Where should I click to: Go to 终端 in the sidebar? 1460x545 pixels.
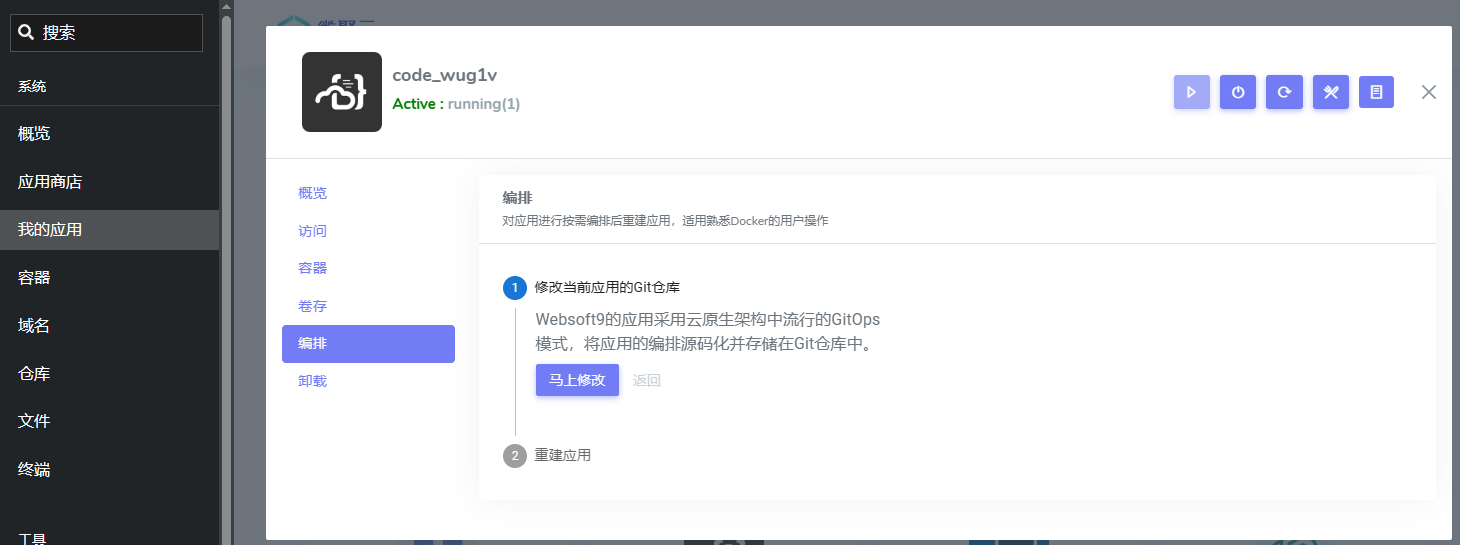click(34, 469)
